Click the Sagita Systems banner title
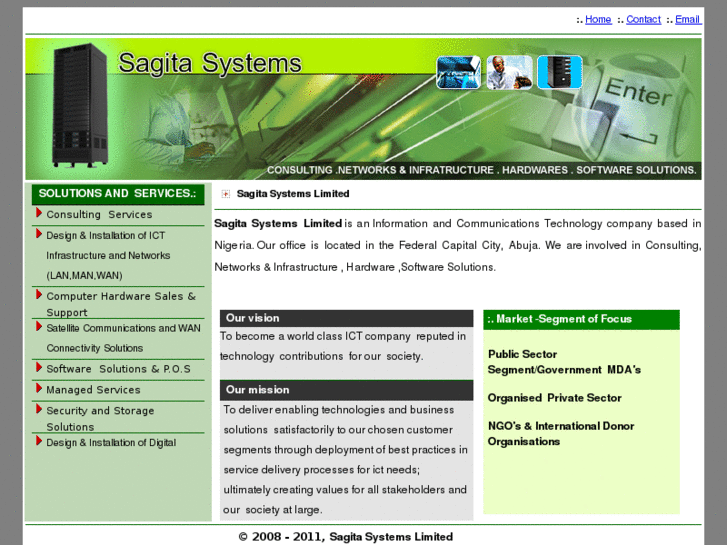 tap(210, 63)
